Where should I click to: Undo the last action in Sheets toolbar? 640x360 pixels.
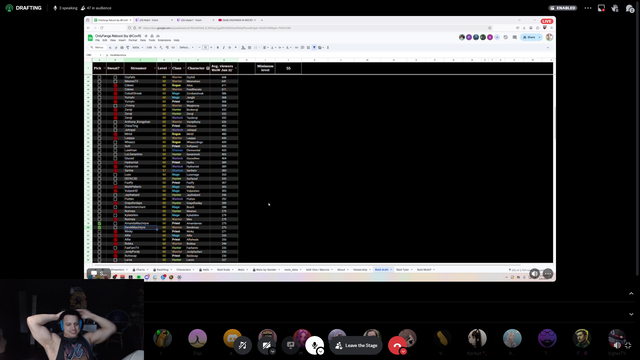coord(110,47)
